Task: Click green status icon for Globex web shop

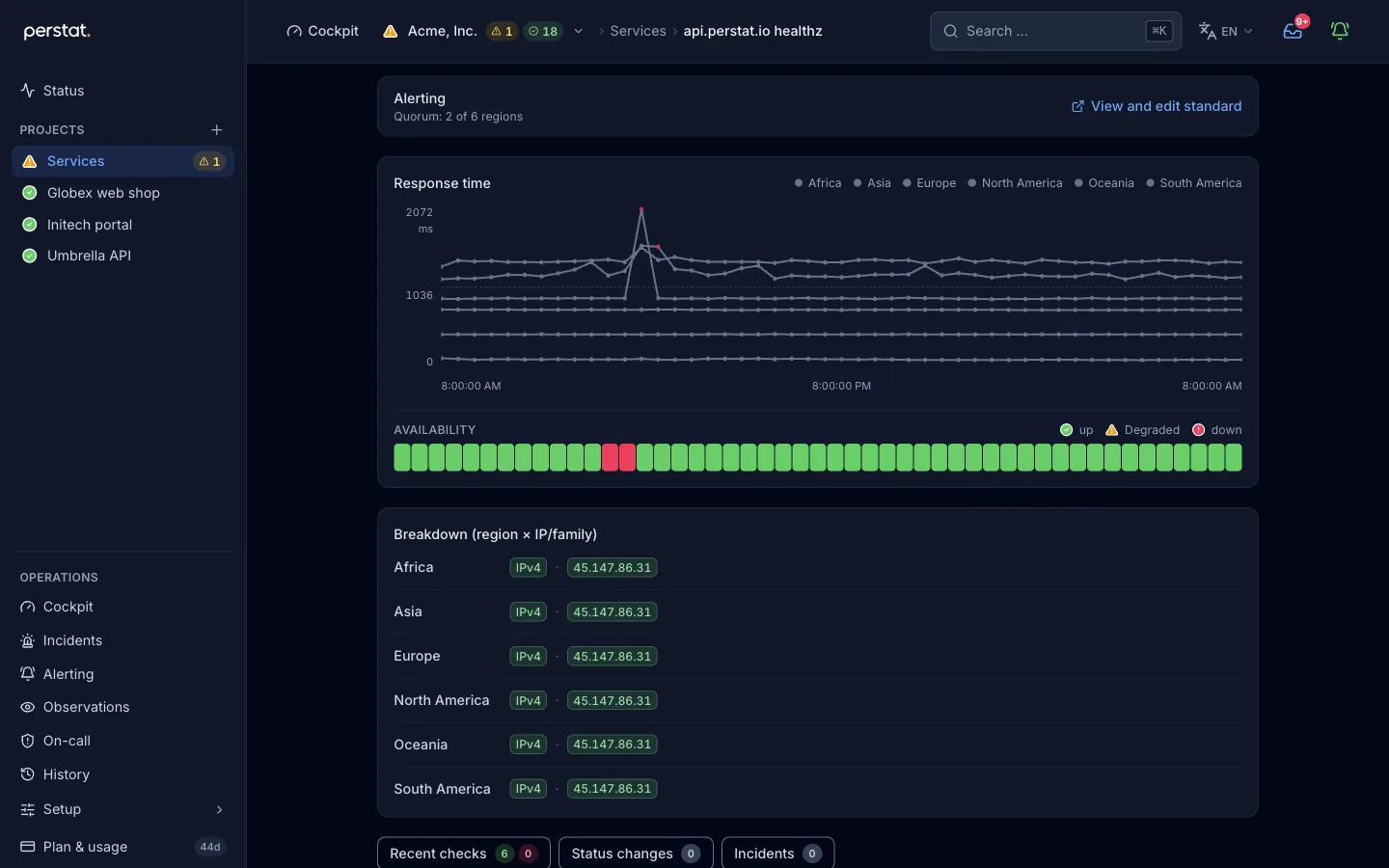Action: [x=30, y=193]
